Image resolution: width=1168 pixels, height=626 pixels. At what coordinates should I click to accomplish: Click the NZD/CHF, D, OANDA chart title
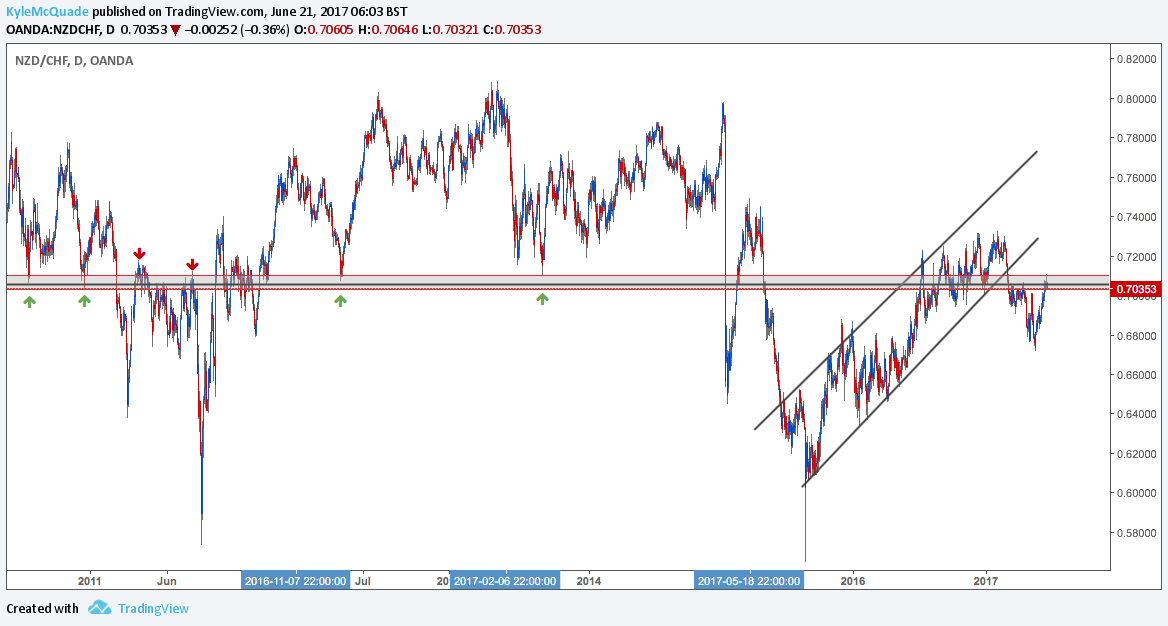[x=74, y=60]
